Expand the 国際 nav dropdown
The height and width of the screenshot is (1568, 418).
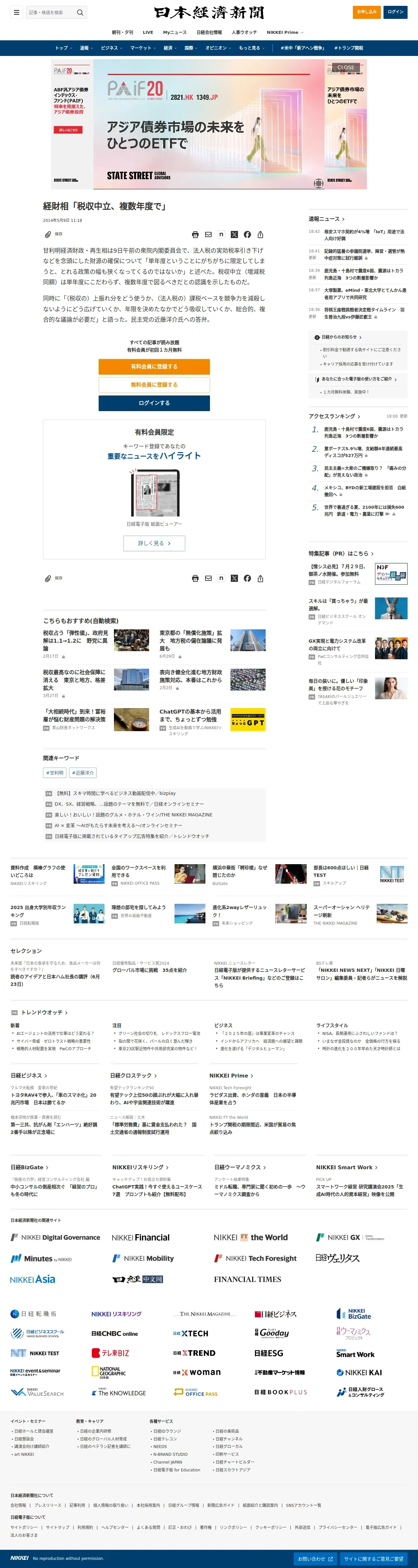click(191, 48)
